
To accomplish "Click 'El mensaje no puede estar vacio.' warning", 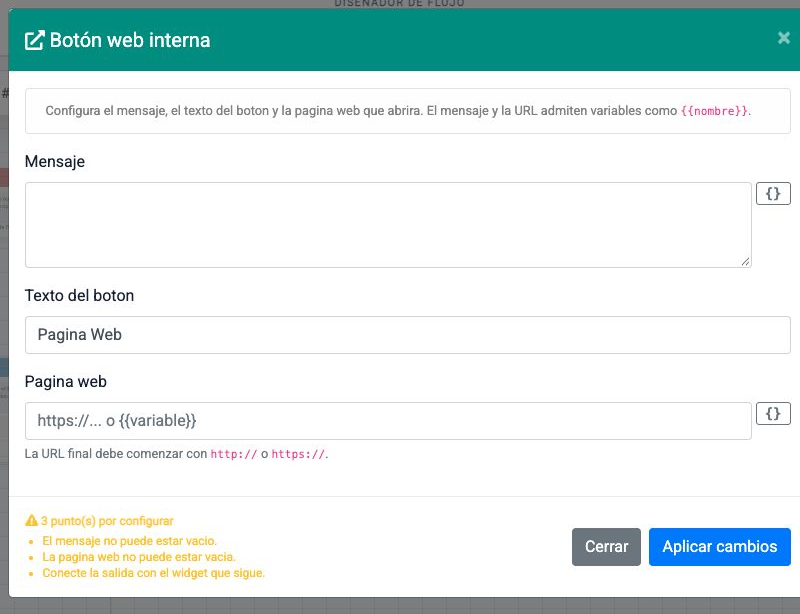I will (130, 541).
